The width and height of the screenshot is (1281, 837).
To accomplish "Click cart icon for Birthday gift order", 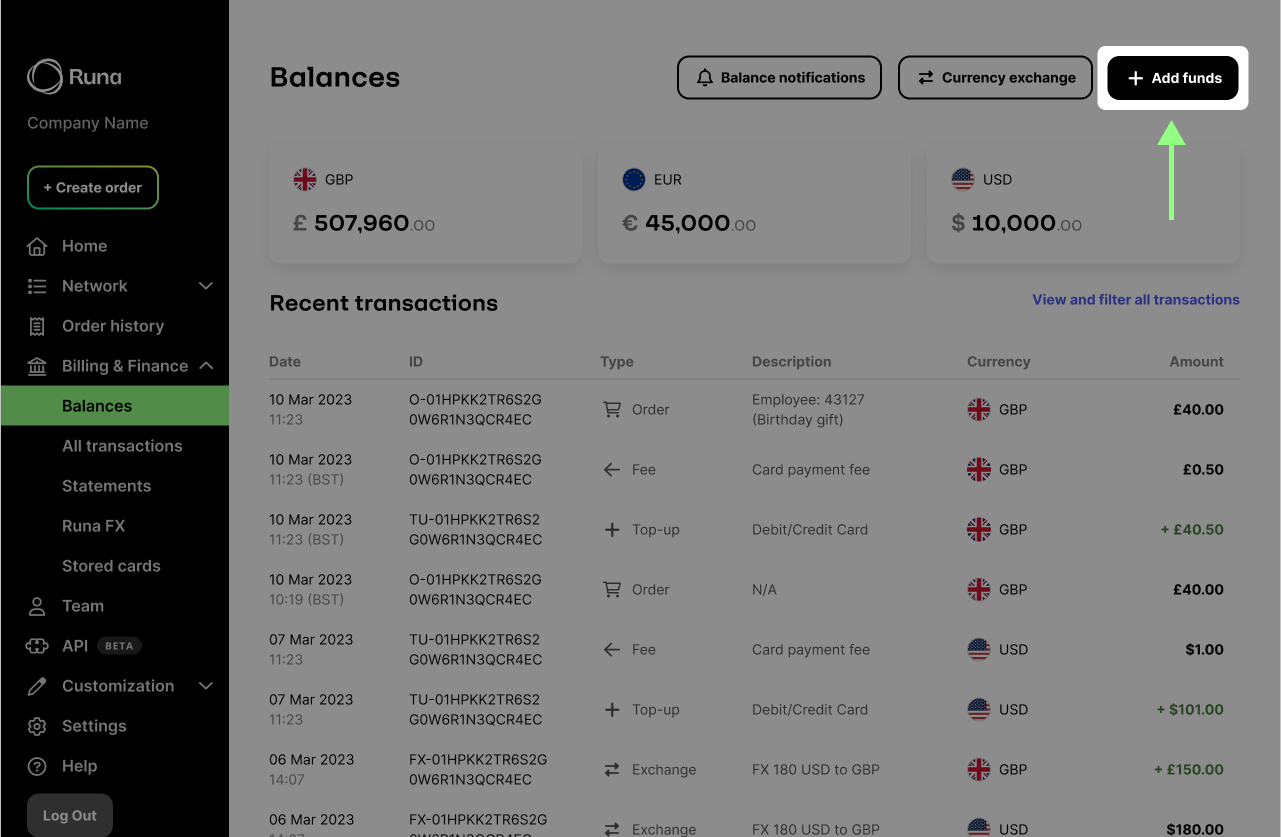I will (x=612, y=409).
